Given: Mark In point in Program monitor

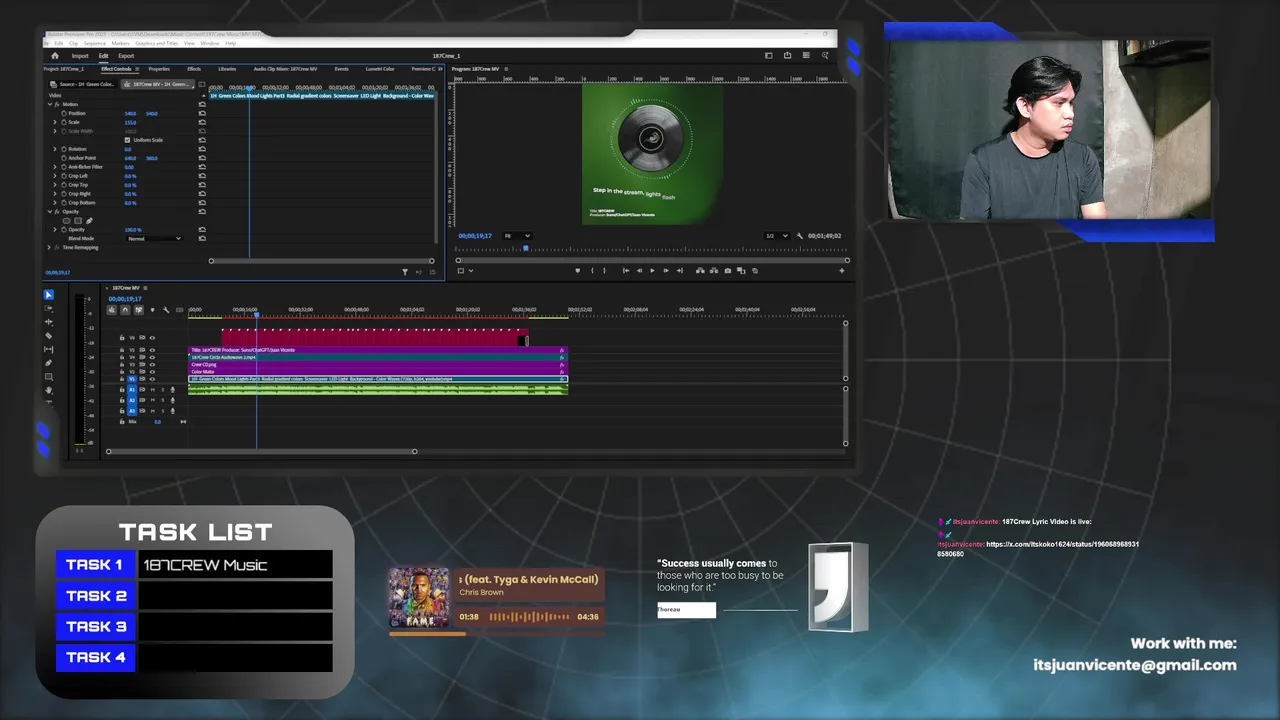Looking at the screenshot, I should [592, 270].
